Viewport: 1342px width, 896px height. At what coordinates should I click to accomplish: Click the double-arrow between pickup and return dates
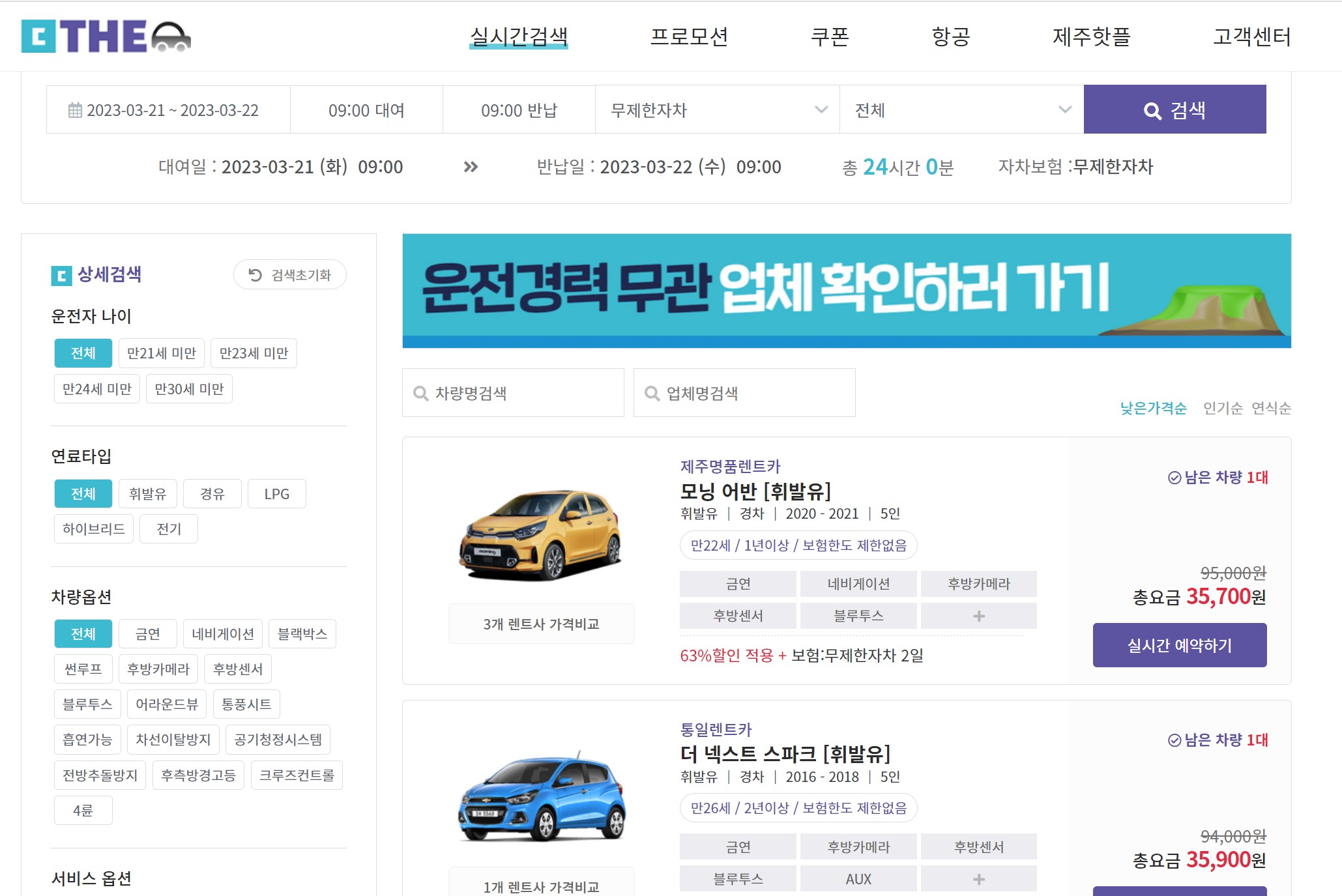click(x=471, y=167)
